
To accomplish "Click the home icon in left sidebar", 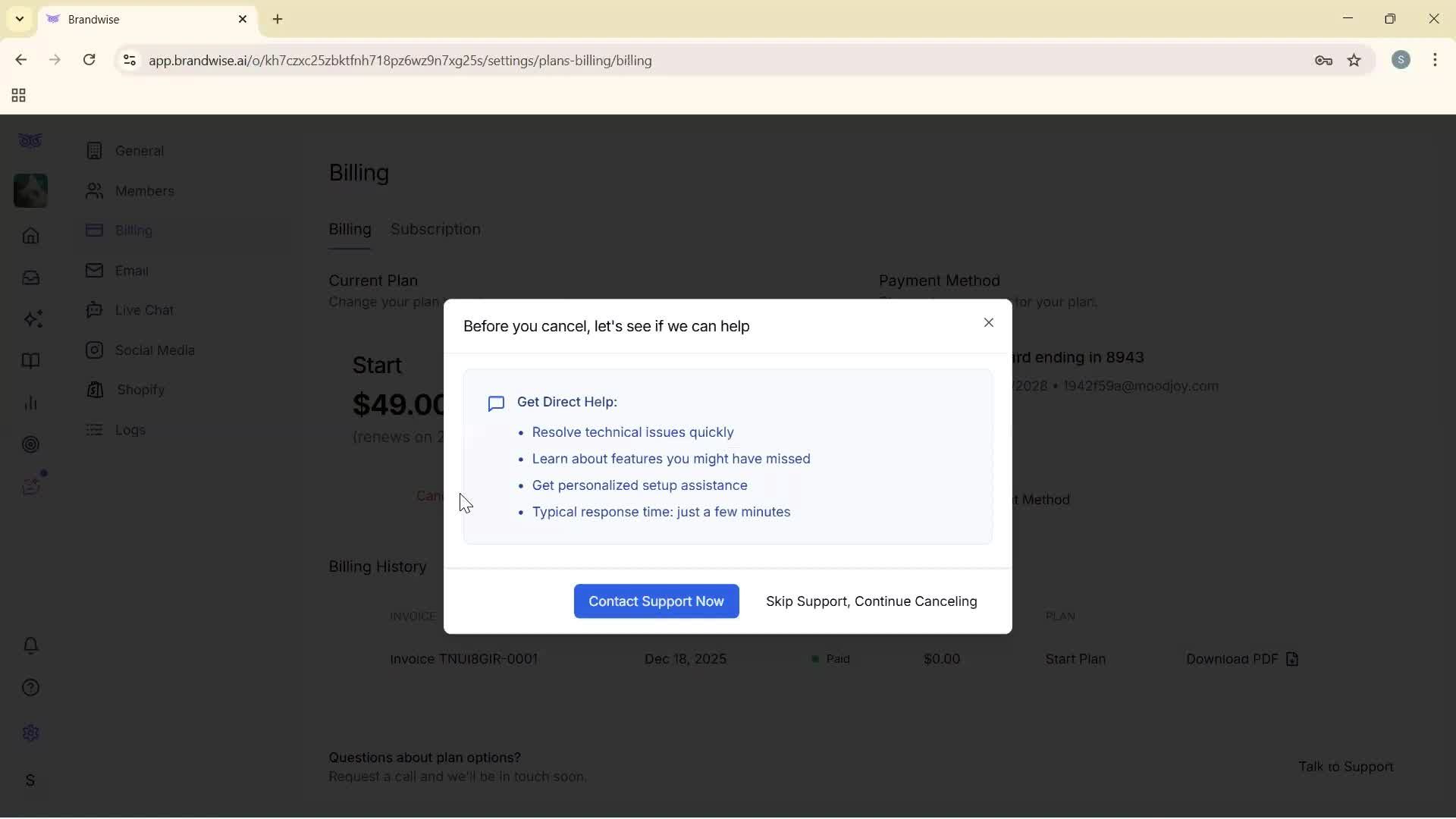I will (x=30, y=236).
